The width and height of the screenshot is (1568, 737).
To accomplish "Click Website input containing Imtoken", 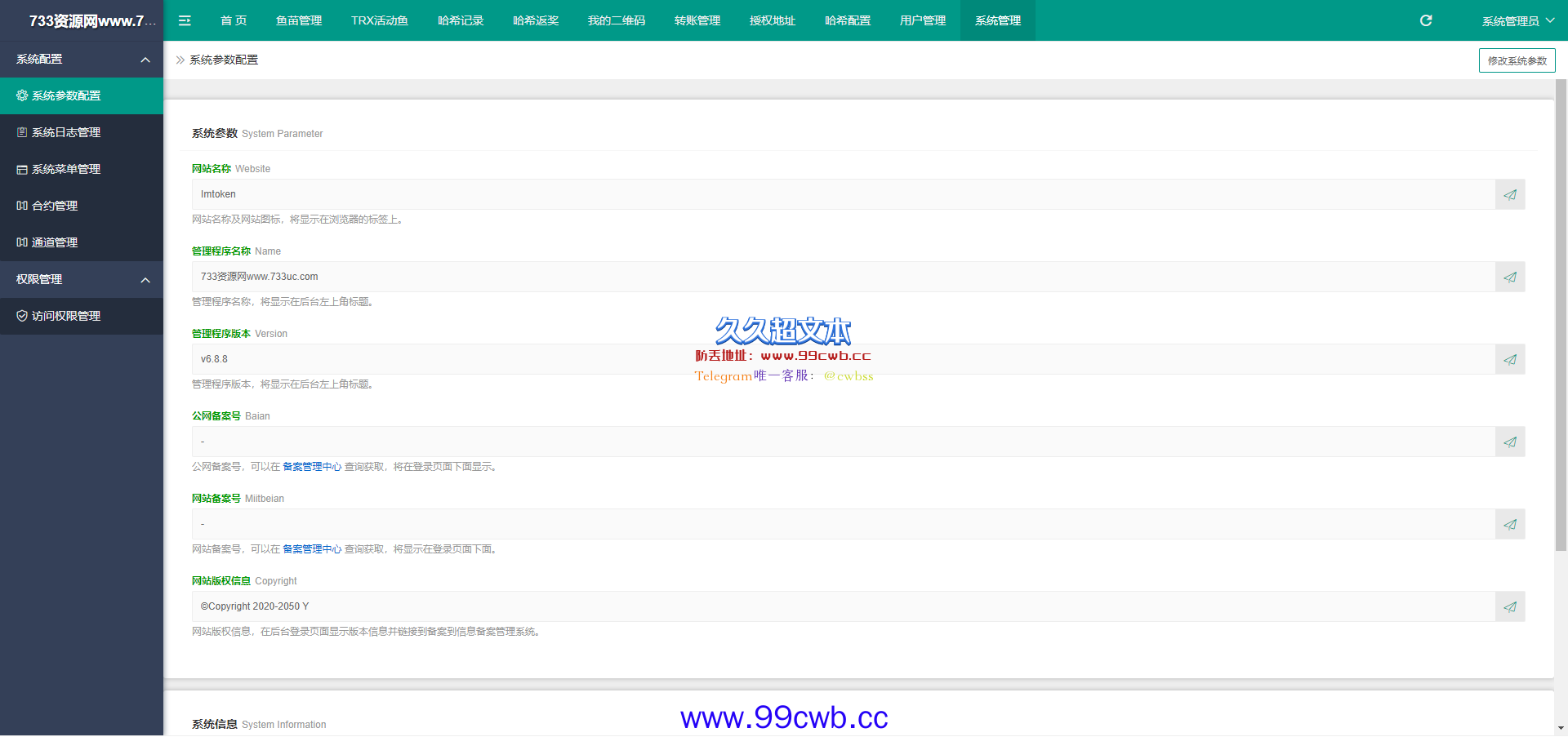I will (844, 194).
